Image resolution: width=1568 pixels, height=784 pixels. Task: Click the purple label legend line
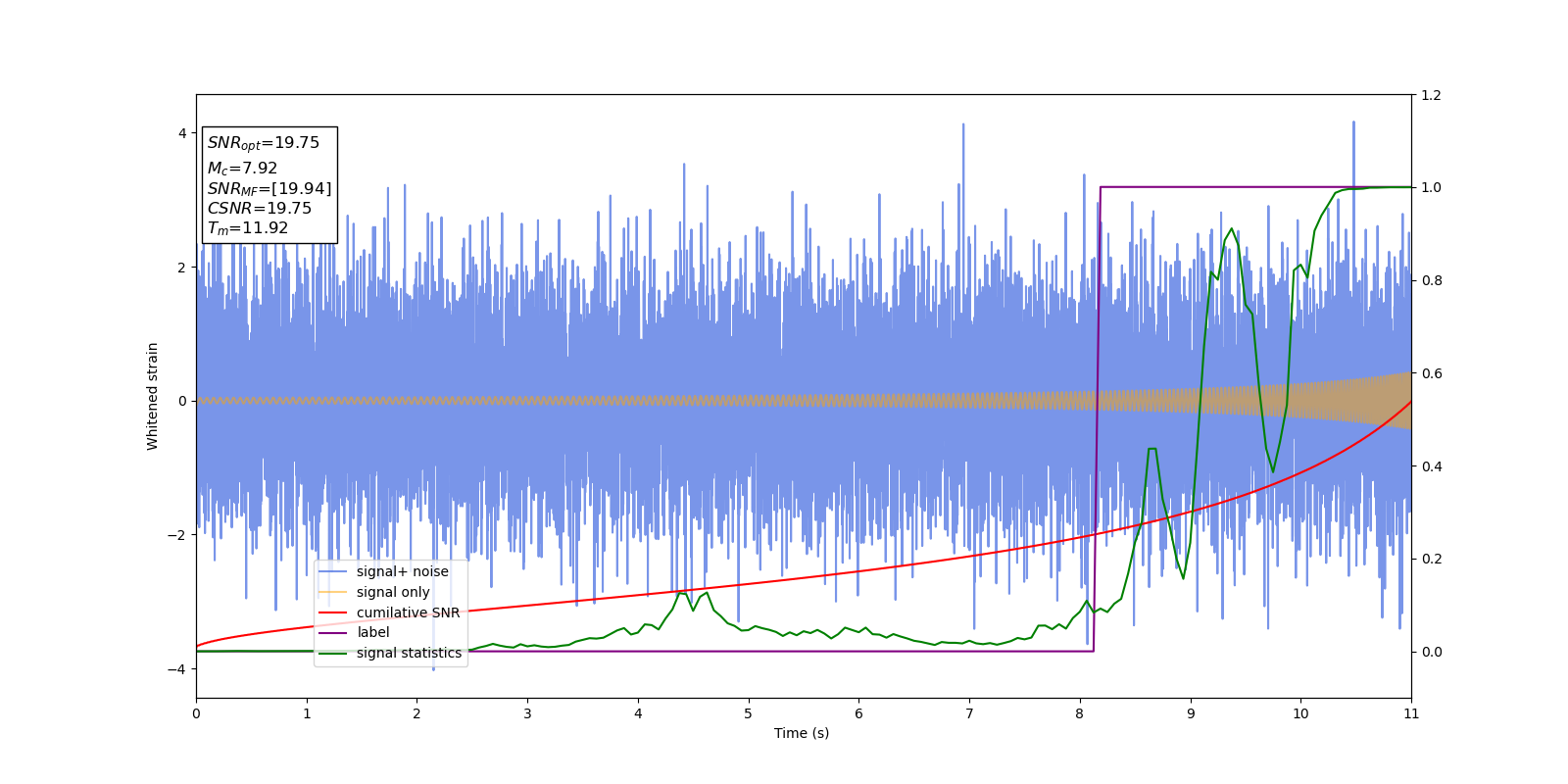tap(333, 633)
